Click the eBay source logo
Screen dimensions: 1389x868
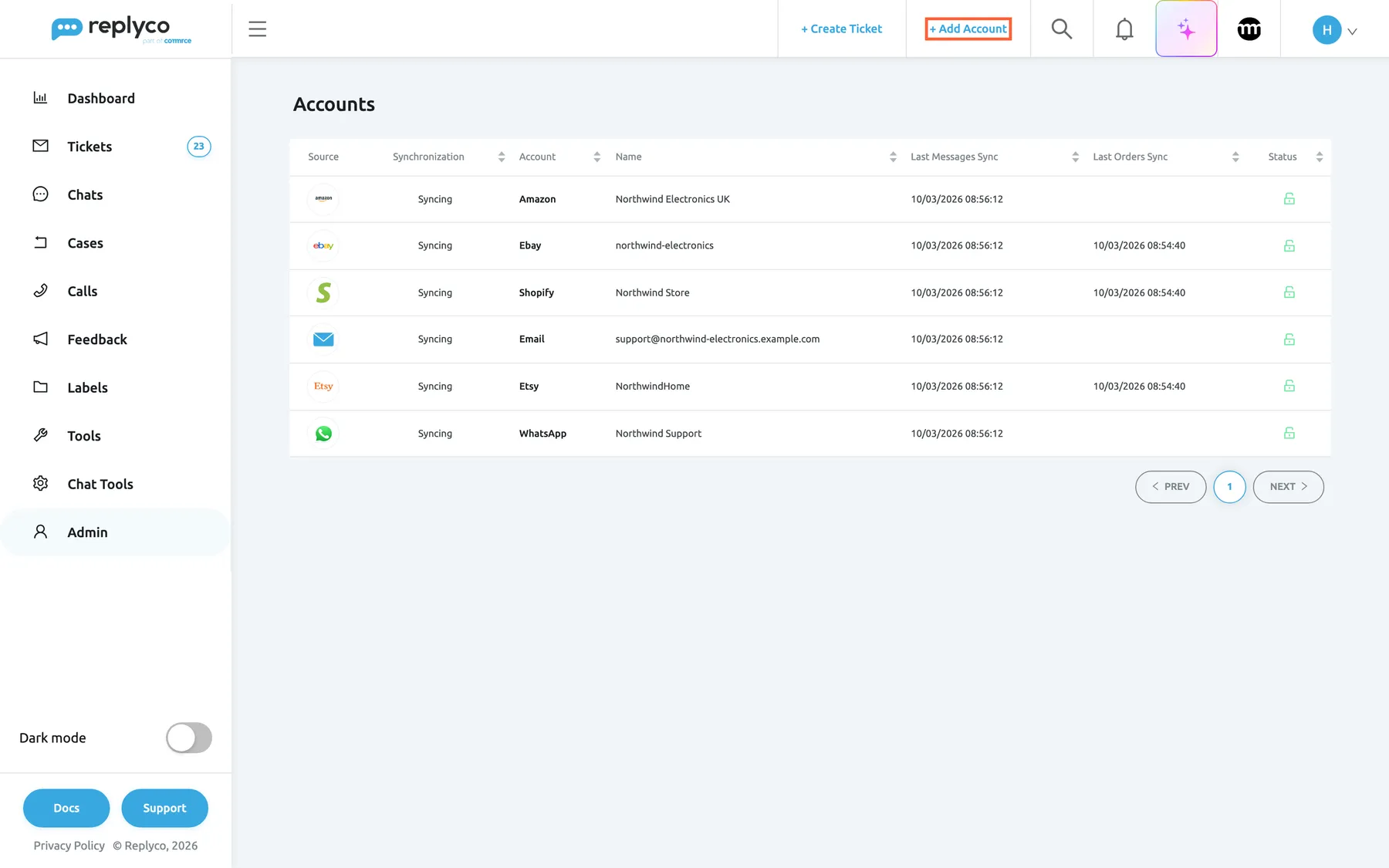[323, 246]
